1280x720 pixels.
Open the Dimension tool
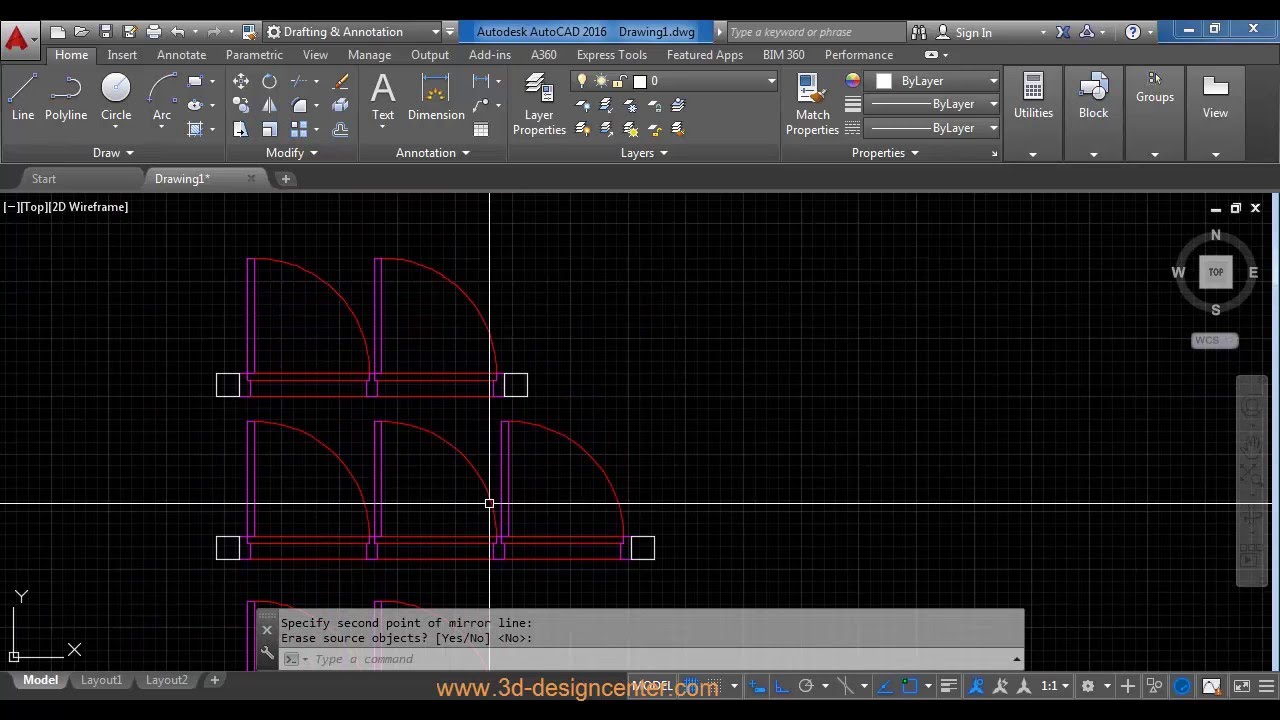436,98
